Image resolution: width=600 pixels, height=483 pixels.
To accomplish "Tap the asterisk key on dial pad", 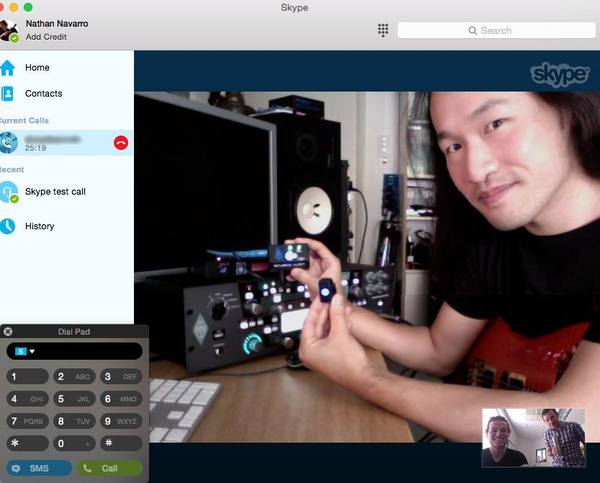I will click(28, 443).
